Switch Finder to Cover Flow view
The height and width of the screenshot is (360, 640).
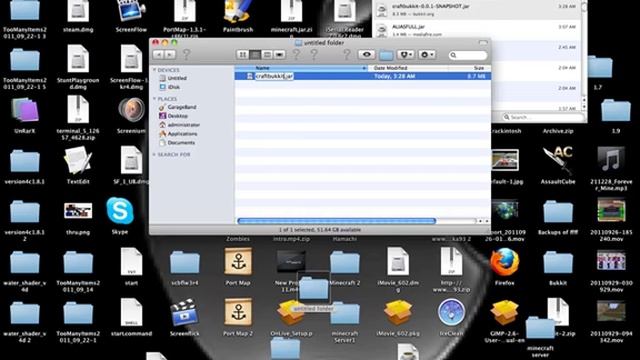click(x=280, y=55)
